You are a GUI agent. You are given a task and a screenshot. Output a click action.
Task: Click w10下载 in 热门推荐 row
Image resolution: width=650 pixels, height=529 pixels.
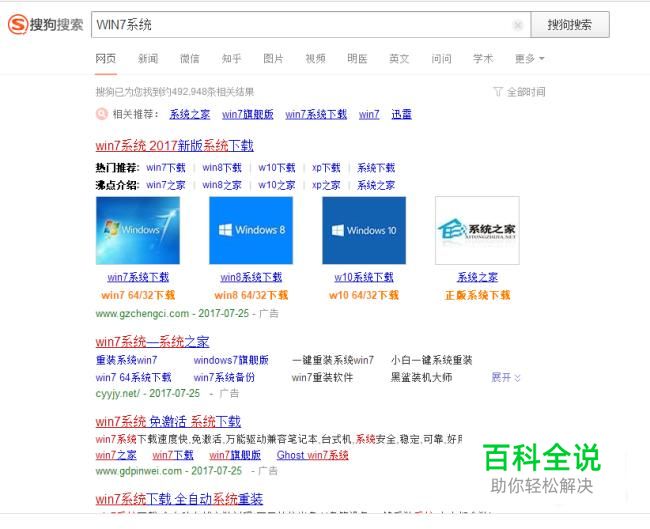click(x=276, y=167)
